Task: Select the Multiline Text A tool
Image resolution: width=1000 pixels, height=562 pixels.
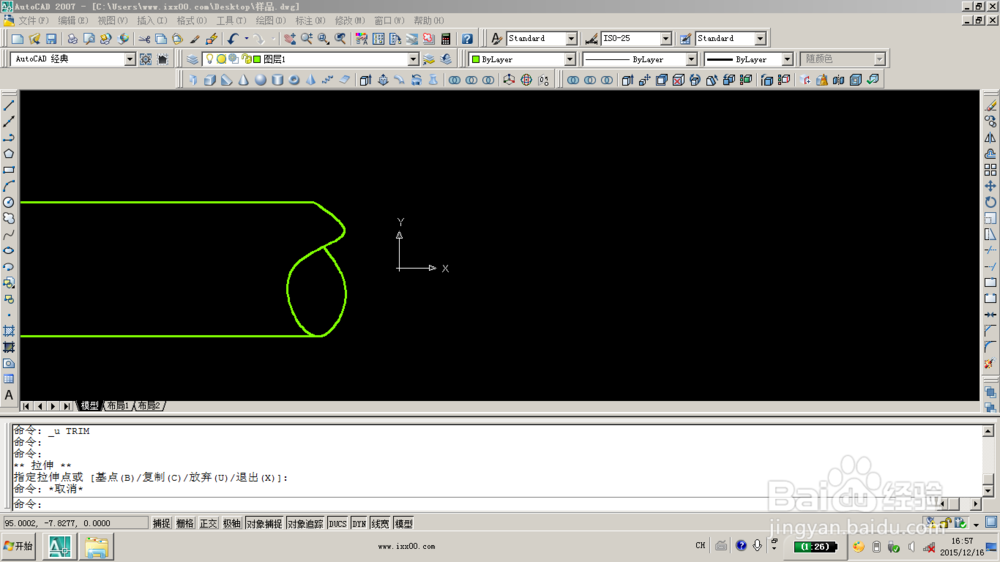Action: pyautogui.click(x=9, y=395)
